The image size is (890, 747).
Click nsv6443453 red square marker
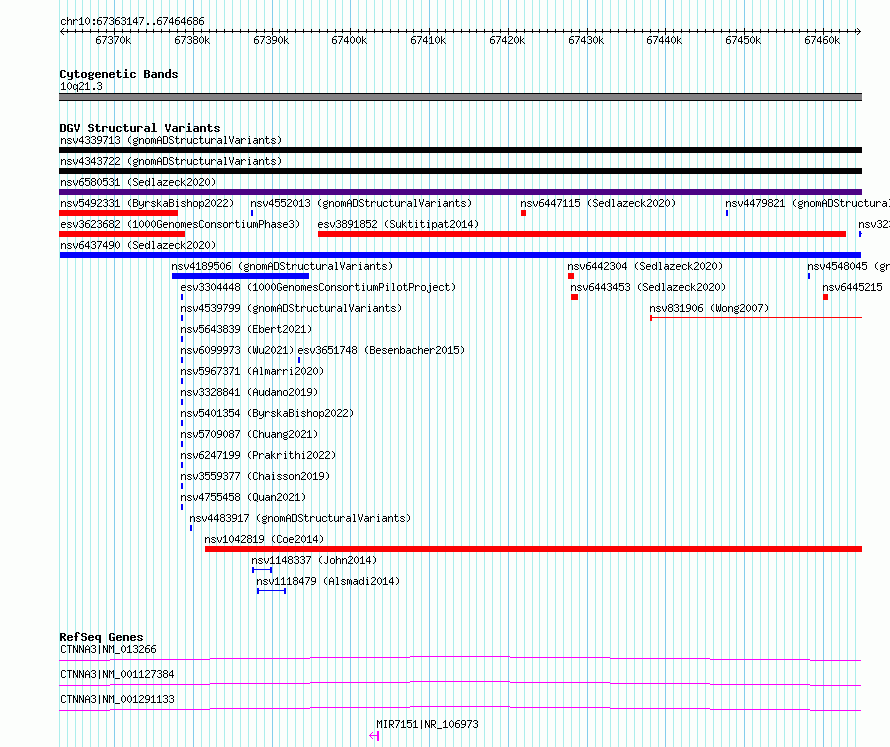[574, 297]
